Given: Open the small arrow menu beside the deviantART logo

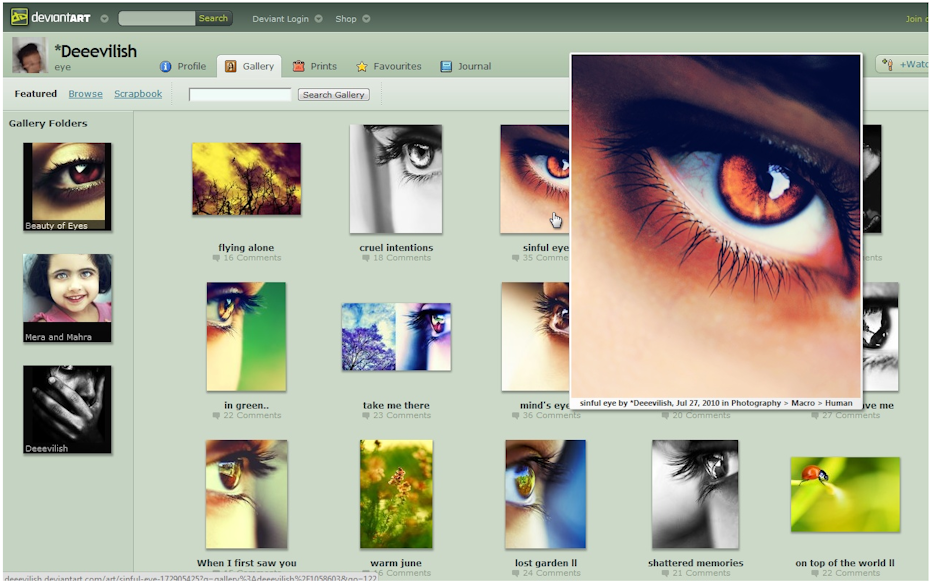Looking at the screenshot, I should click(x=104, y=18).
